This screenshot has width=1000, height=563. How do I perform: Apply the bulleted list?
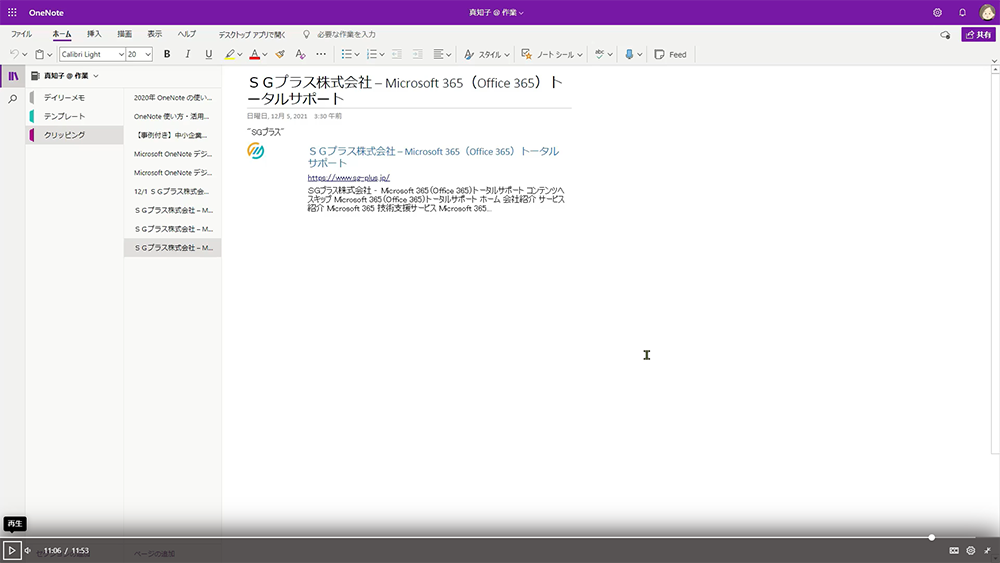pyautogui.click(x=346, y=54)
